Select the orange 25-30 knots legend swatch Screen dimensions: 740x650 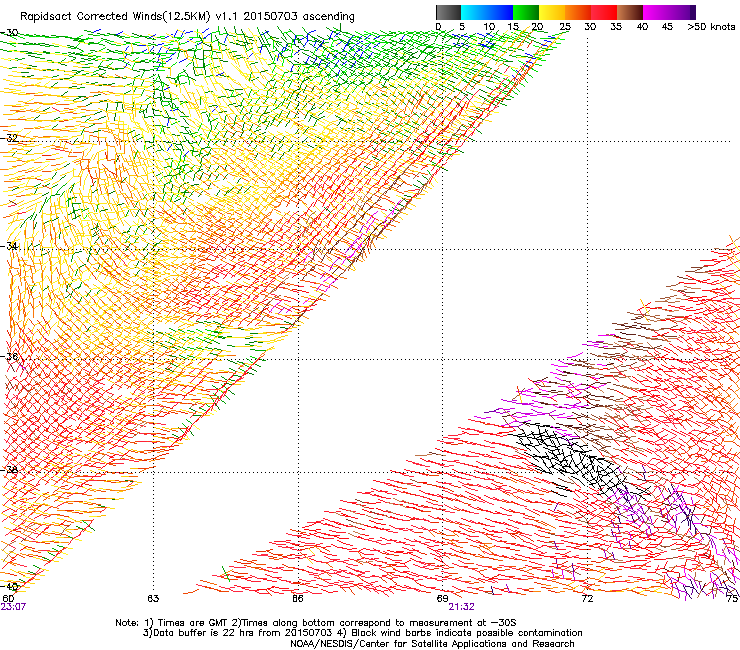click(x=578, y=12)
